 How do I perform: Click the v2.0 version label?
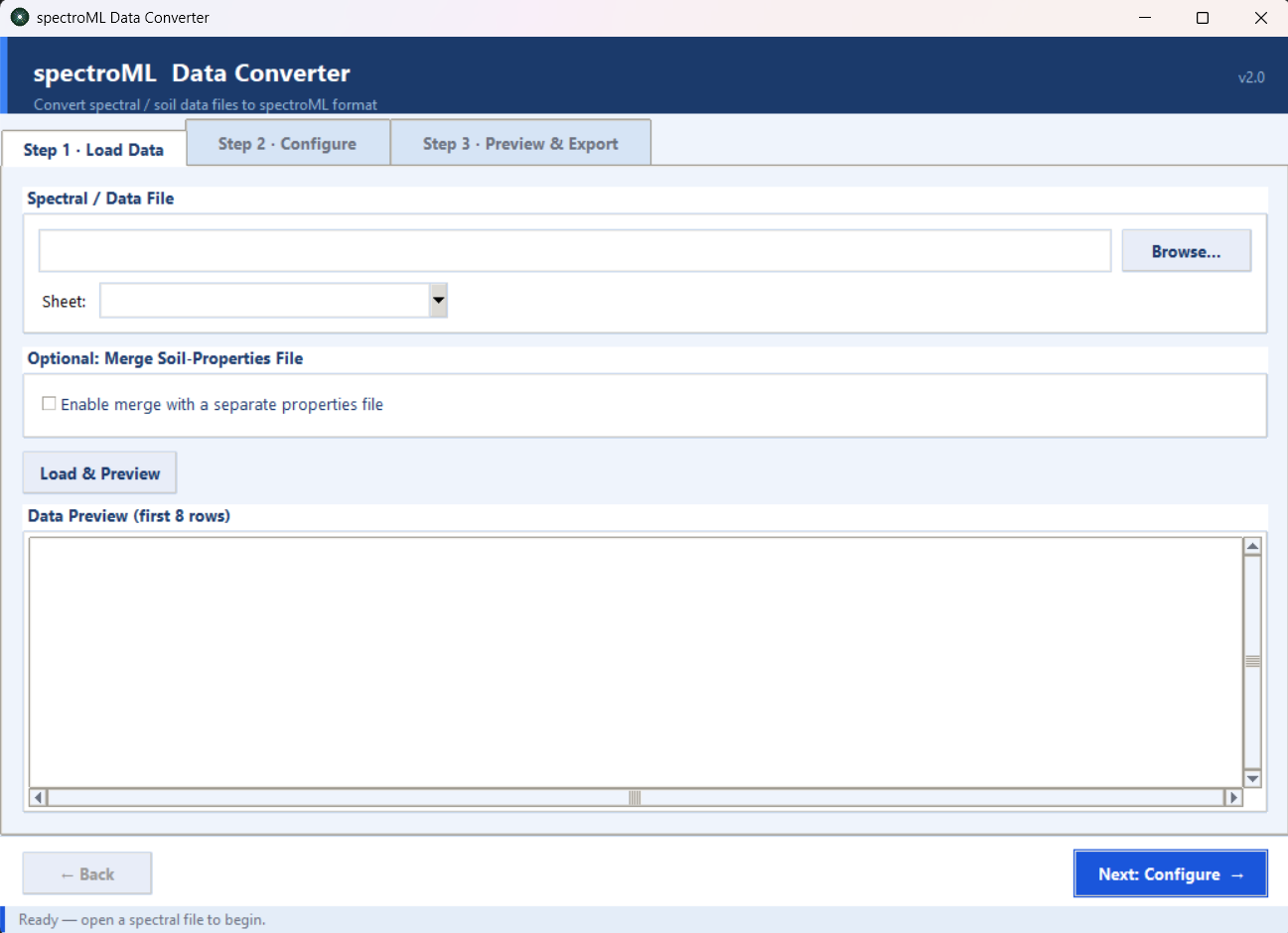point(1251,77)
